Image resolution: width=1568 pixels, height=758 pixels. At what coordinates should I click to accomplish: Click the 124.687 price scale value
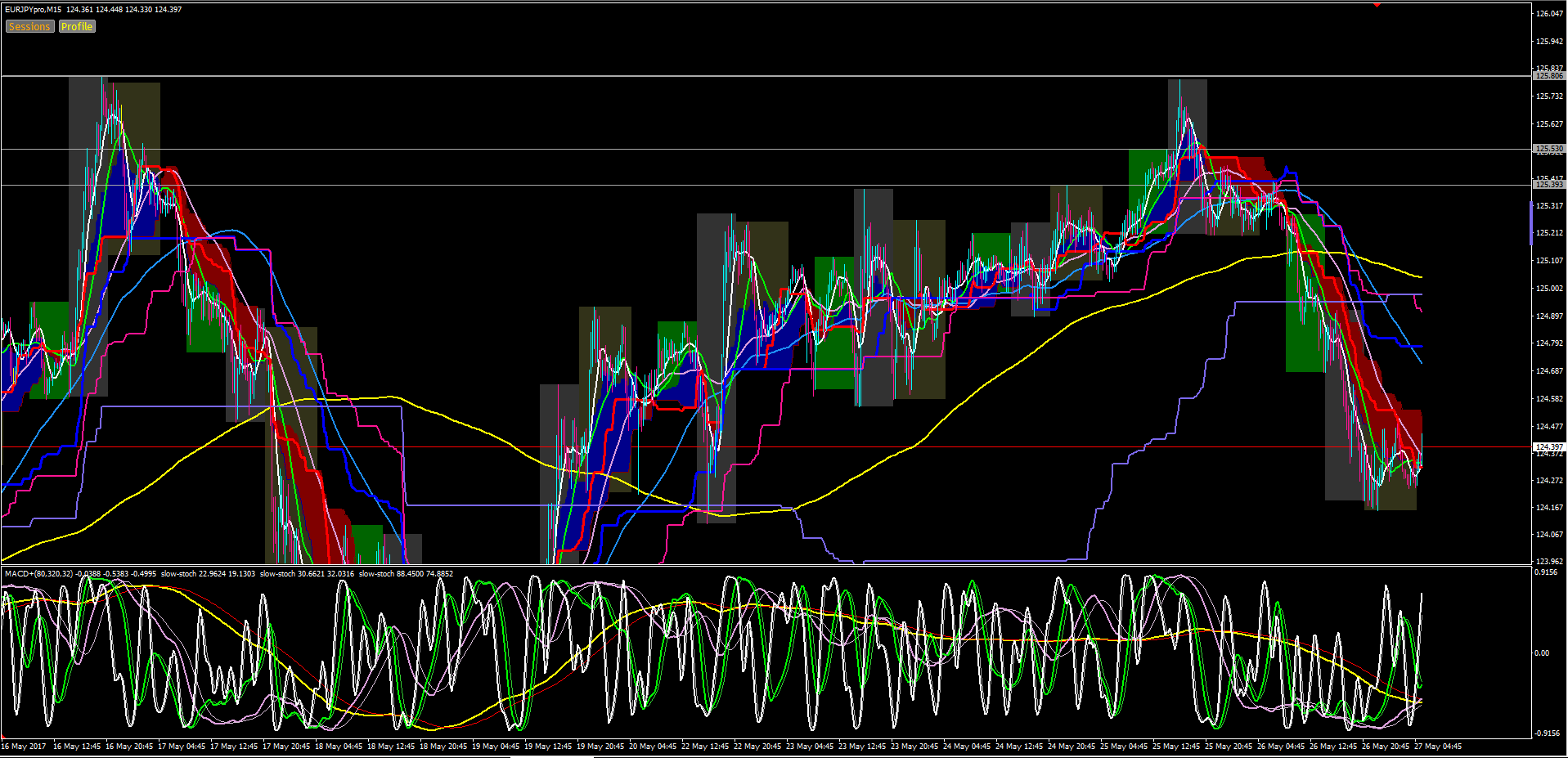[1549, 371]
